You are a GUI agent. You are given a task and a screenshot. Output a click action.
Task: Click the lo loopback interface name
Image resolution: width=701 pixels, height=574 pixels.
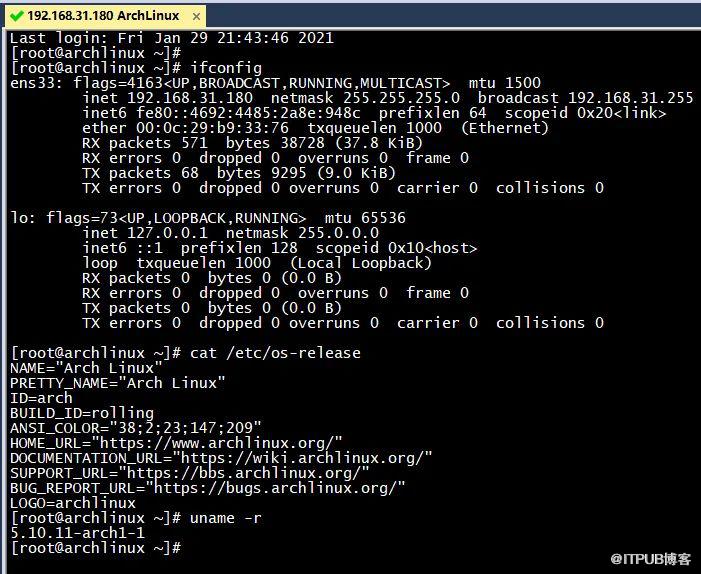[x=19, y=218]
